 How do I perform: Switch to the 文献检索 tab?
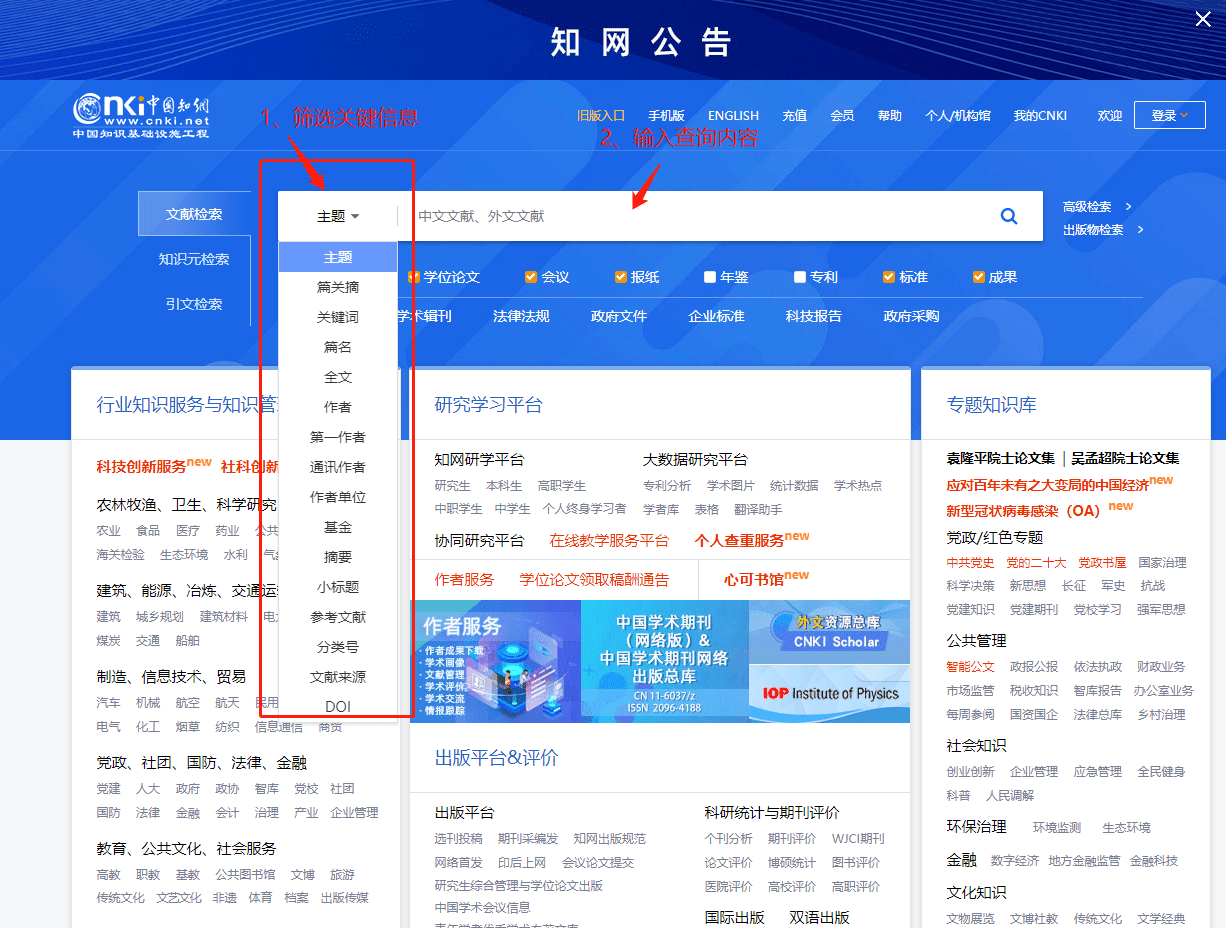[x=194, y=214]
